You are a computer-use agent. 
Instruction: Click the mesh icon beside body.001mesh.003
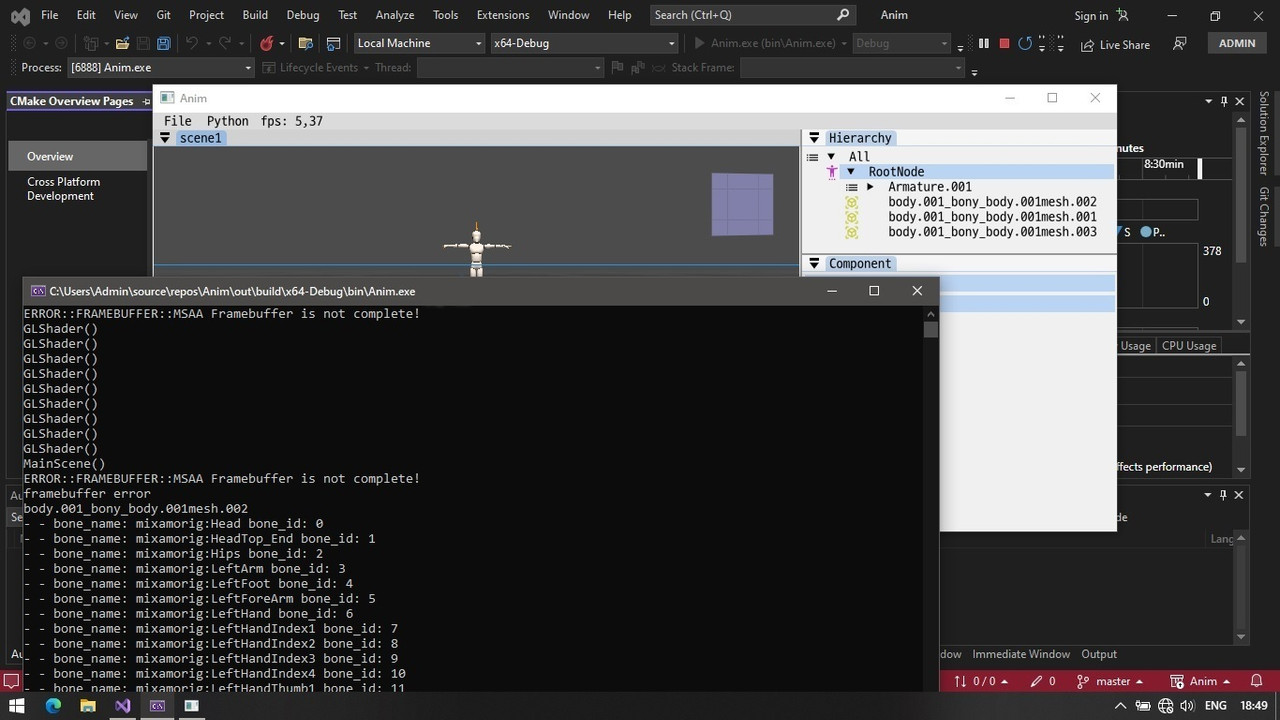tap(852, 232)
